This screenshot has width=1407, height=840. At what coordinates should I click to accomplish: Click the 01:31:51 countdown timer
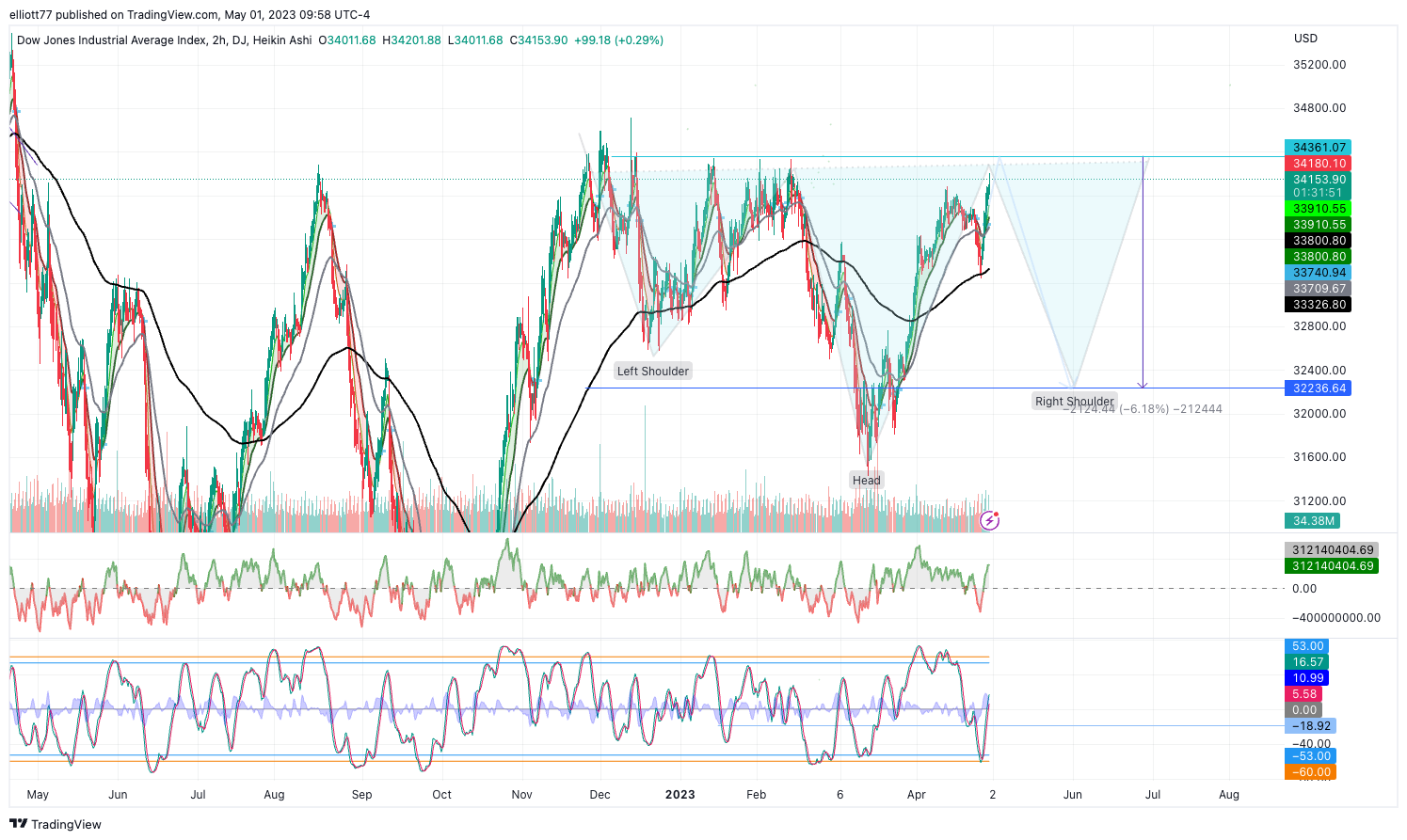click(x=1318, y=193)
